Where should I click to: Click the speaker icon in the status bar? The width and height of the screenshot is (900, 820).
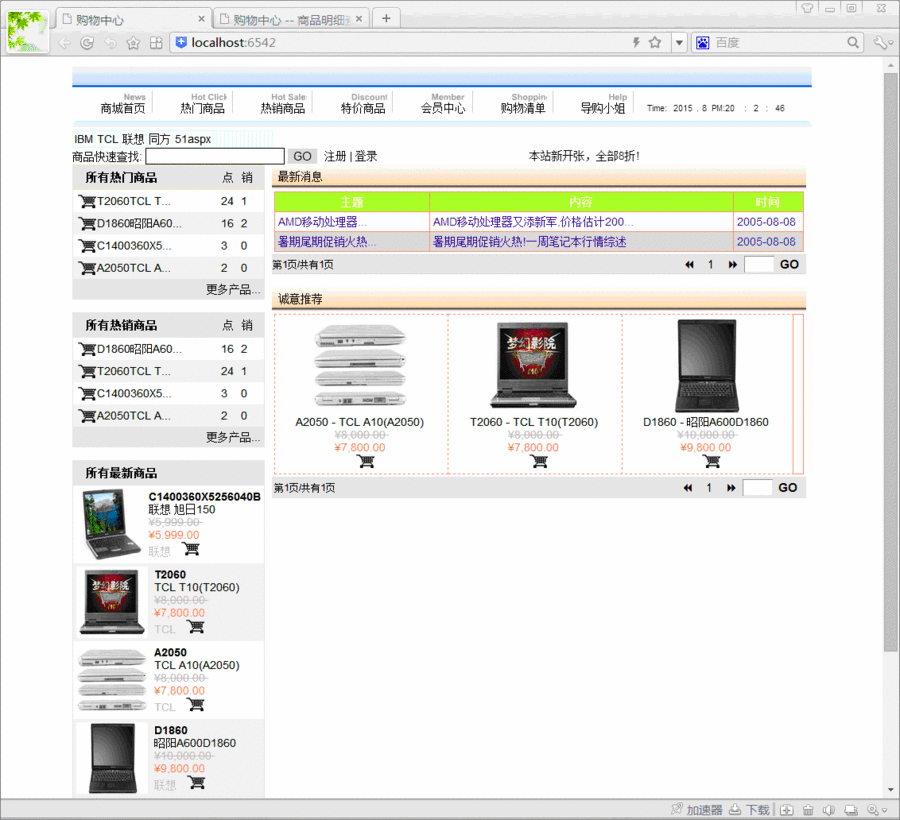pos(830,809)
